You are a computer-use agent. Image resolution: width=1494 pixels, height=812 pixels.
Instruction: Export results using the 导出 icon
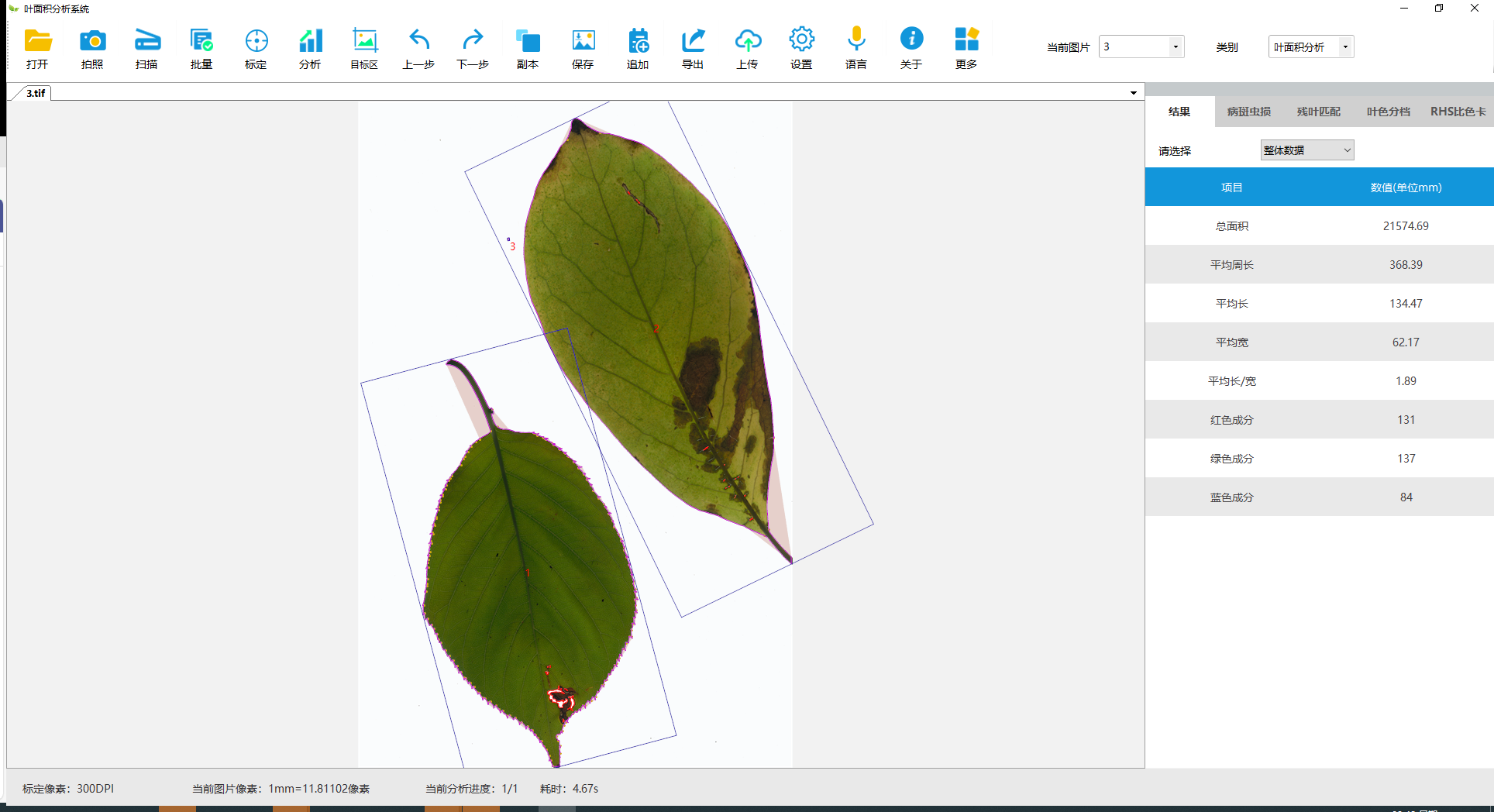click(693, 41)
